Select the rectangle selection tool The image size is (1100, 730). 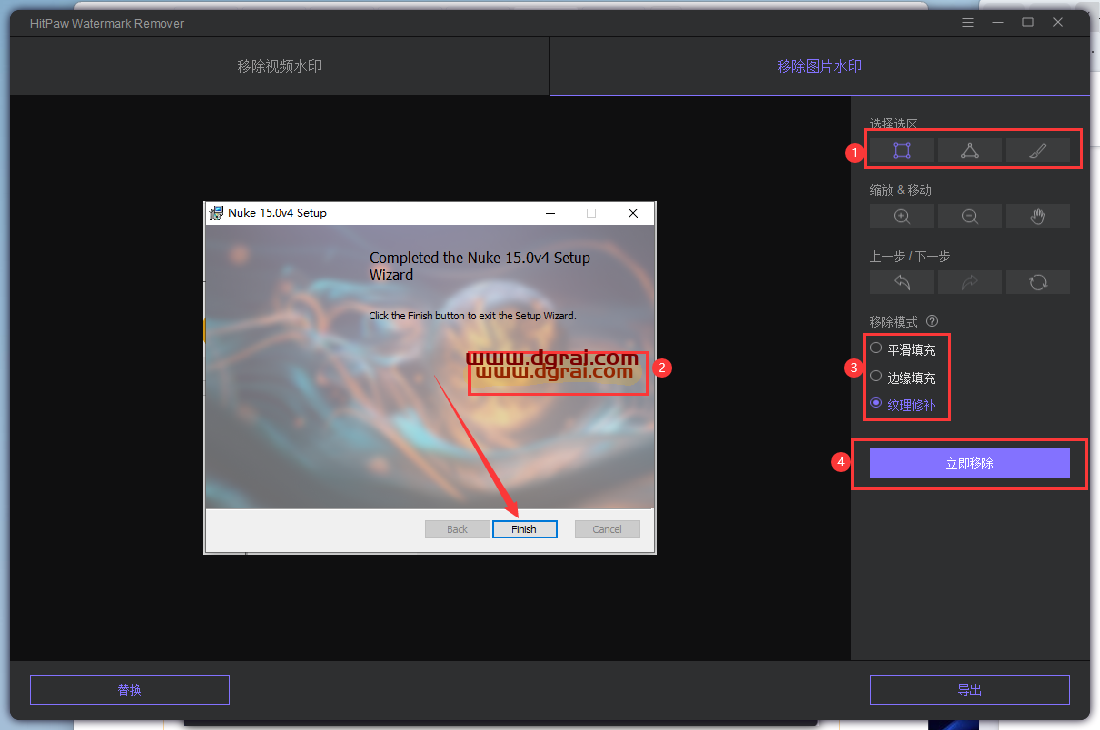click(x=901, y=150)
